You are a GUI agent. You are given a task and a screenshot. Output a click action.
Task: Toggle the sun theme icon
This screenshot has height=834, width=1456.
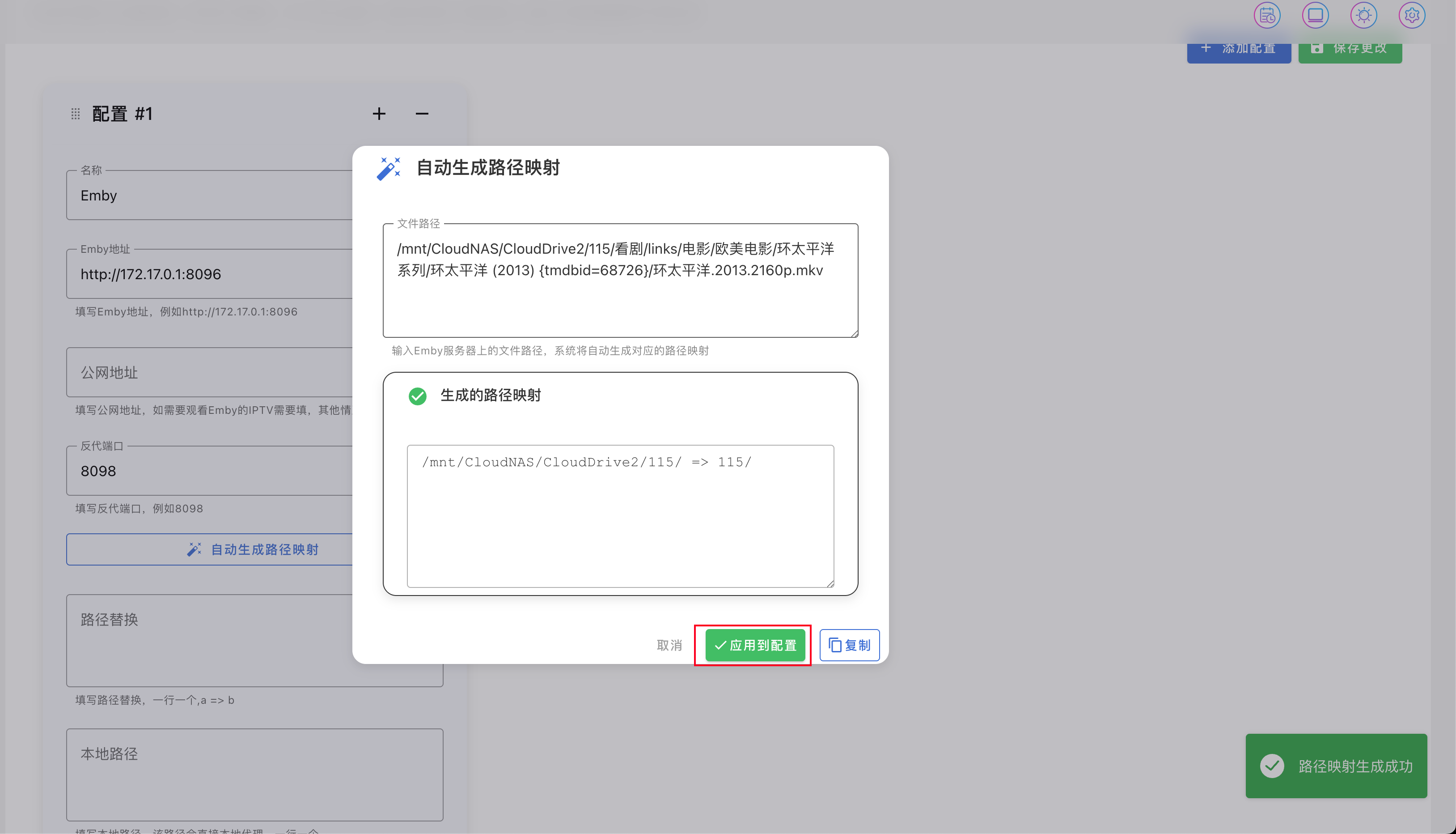(1363, 16)
